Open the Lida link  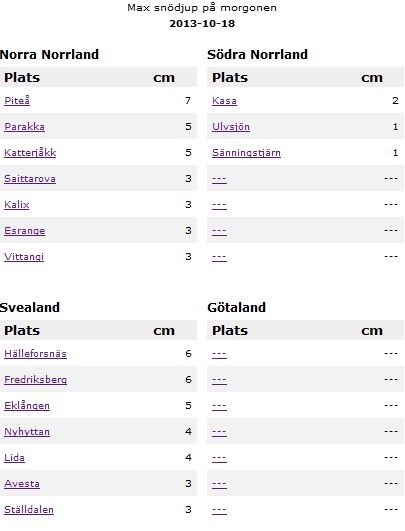coord(14,458)
